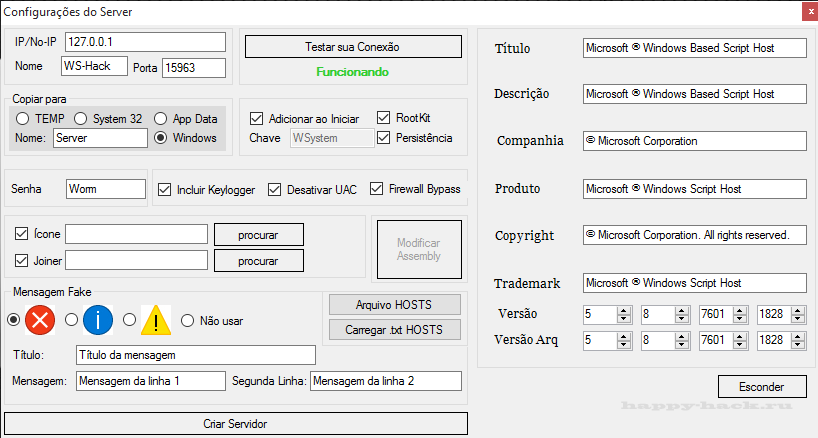Image resolution: width=818 pixels, height=438 pixels.
Task: Toggle the Firewall Bypass checkbox
Action: tap(376, 188)
